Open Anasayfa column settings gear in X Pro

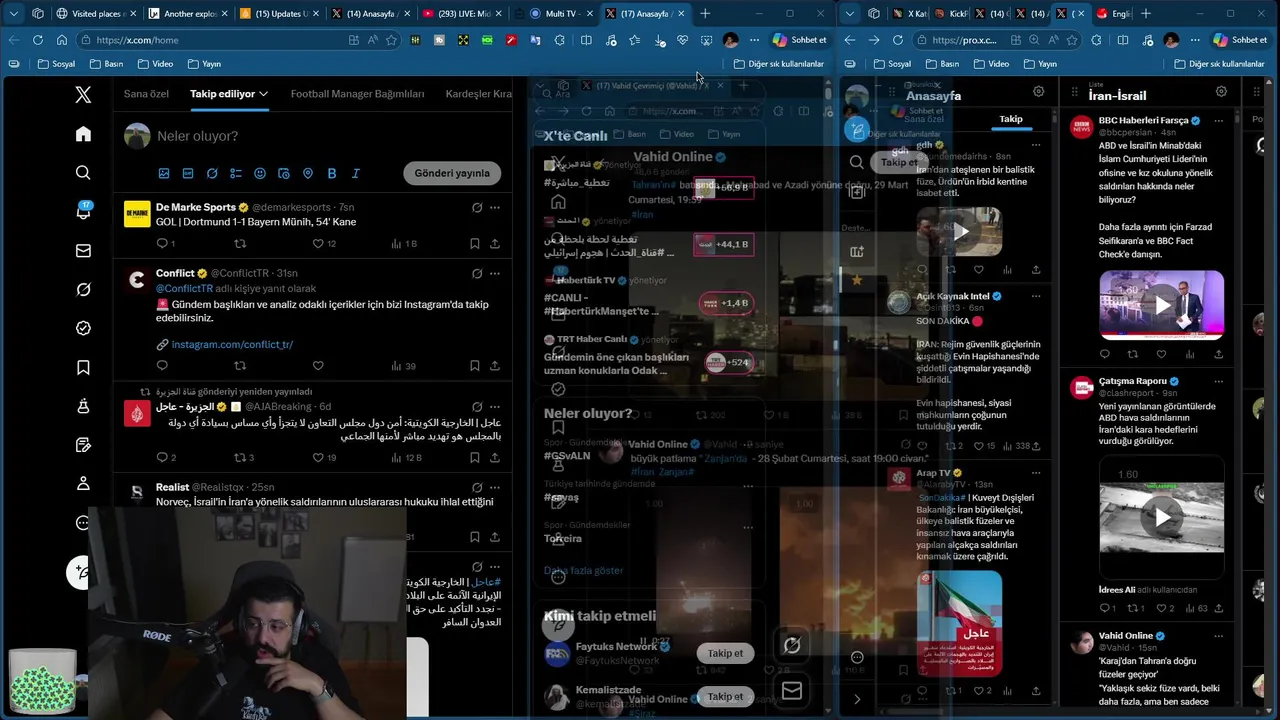tap(1039, 92)
